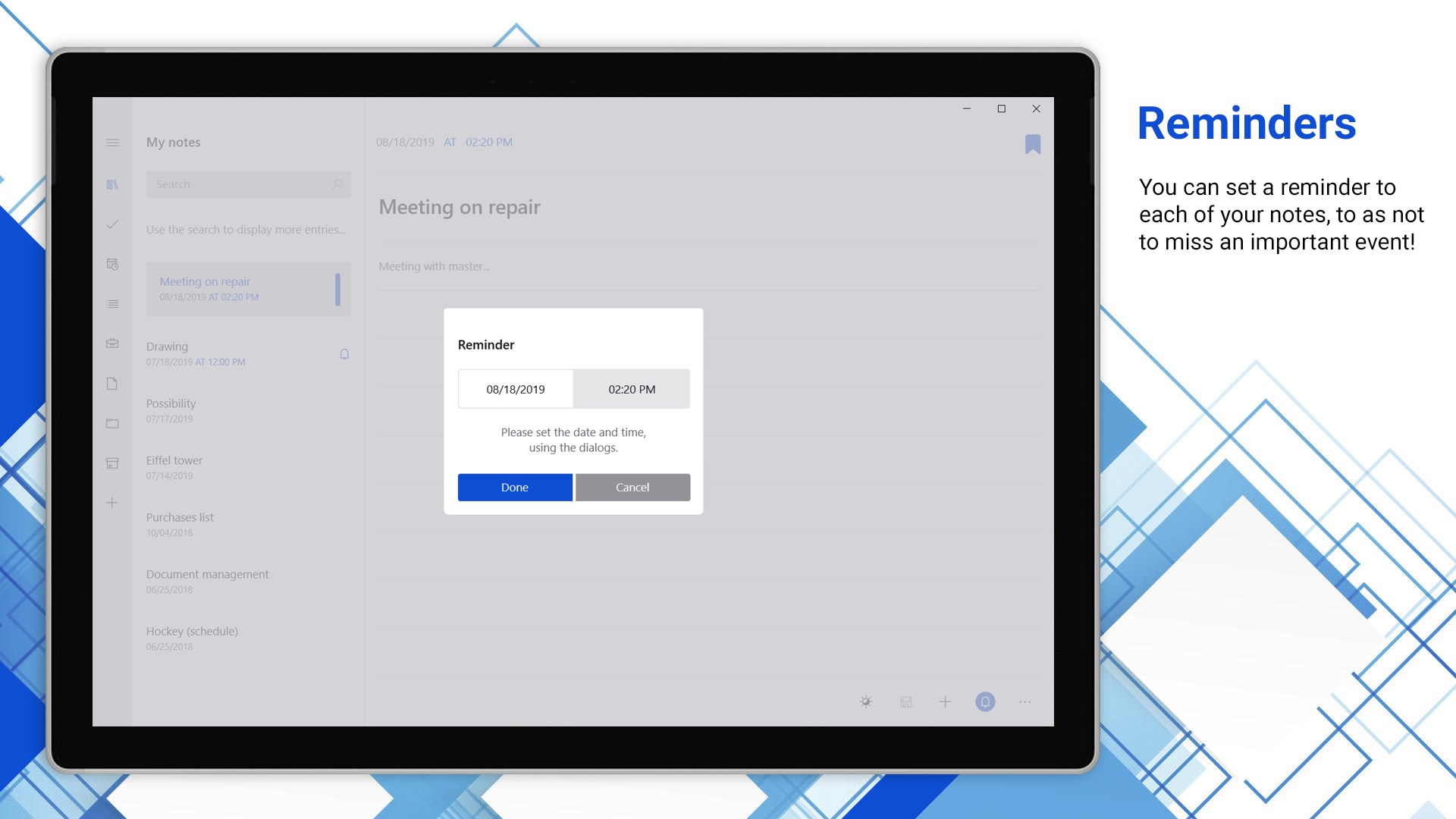Click the briefcase sidebar icon
Screen dimensions: 1456x819
click(112, 344)
